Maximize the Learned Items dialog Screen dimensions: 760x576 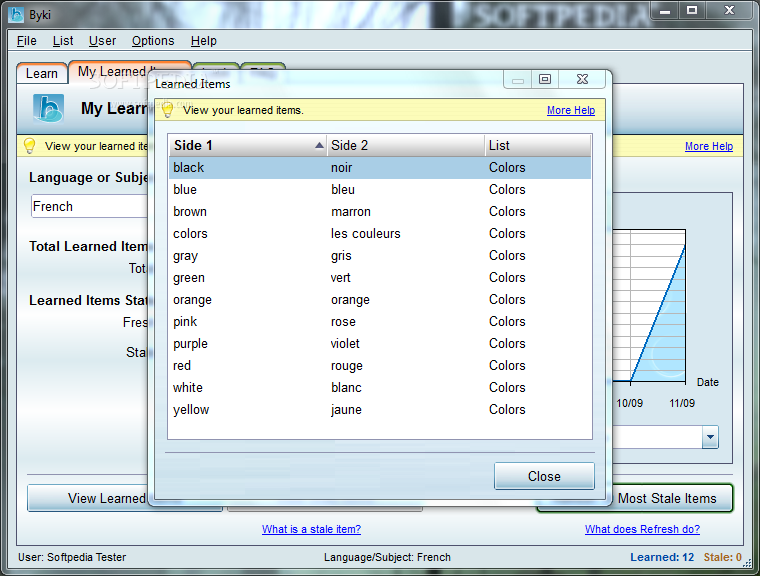point(545,79)
